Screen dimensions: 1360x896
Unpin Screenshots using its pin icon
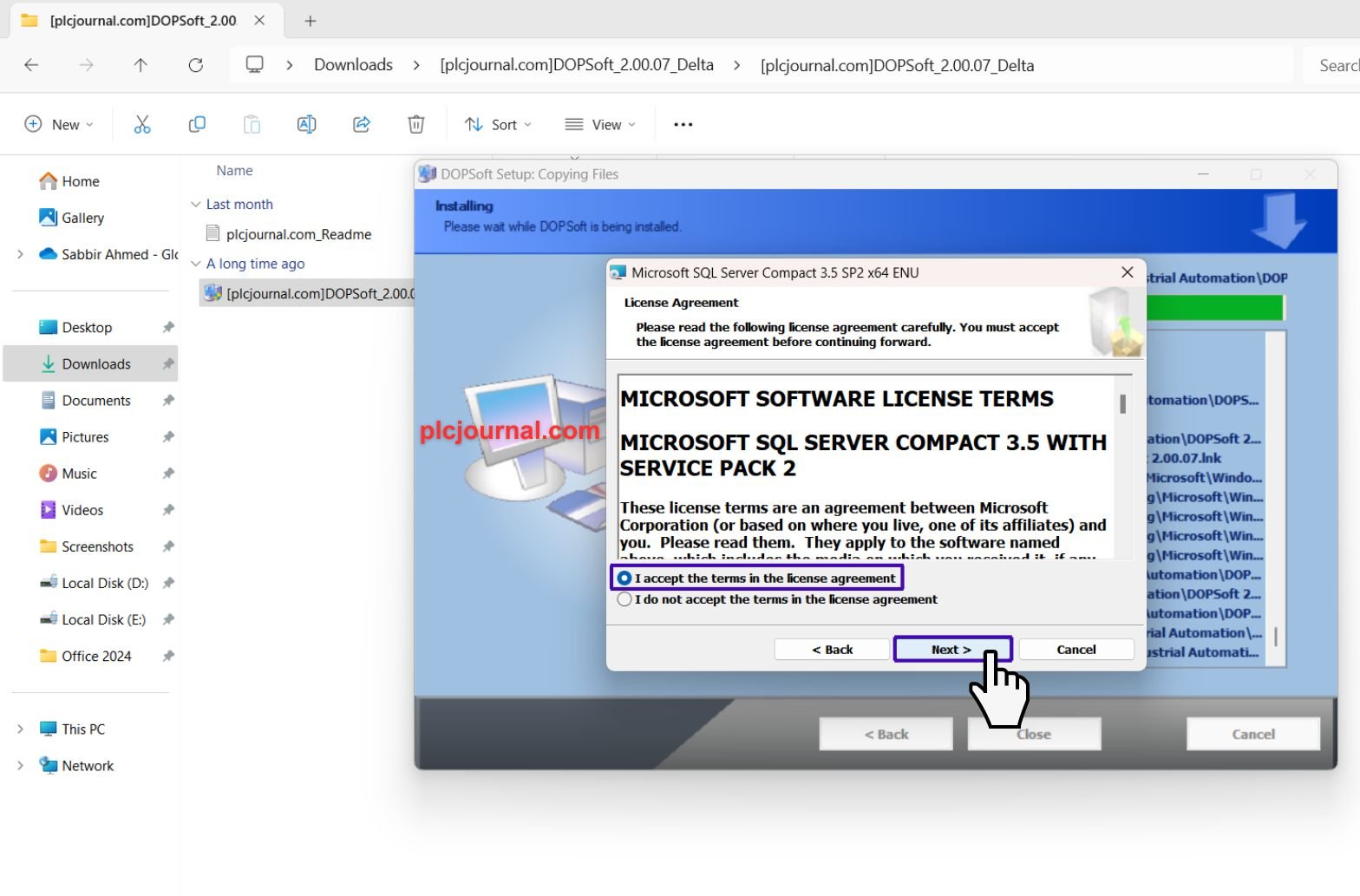click(168, 546)
